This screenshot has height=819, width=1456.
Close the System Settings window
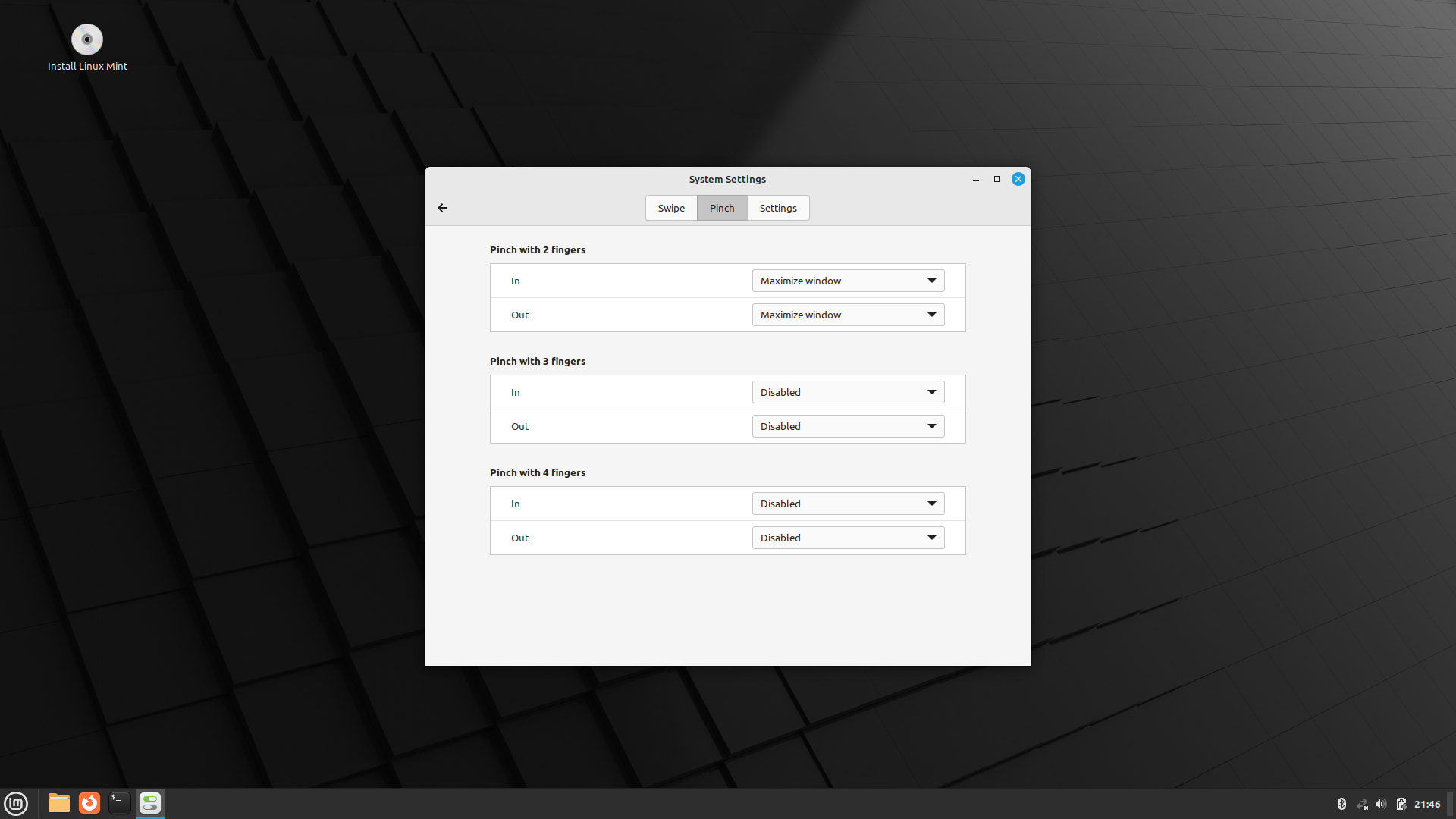[1018, 180]
